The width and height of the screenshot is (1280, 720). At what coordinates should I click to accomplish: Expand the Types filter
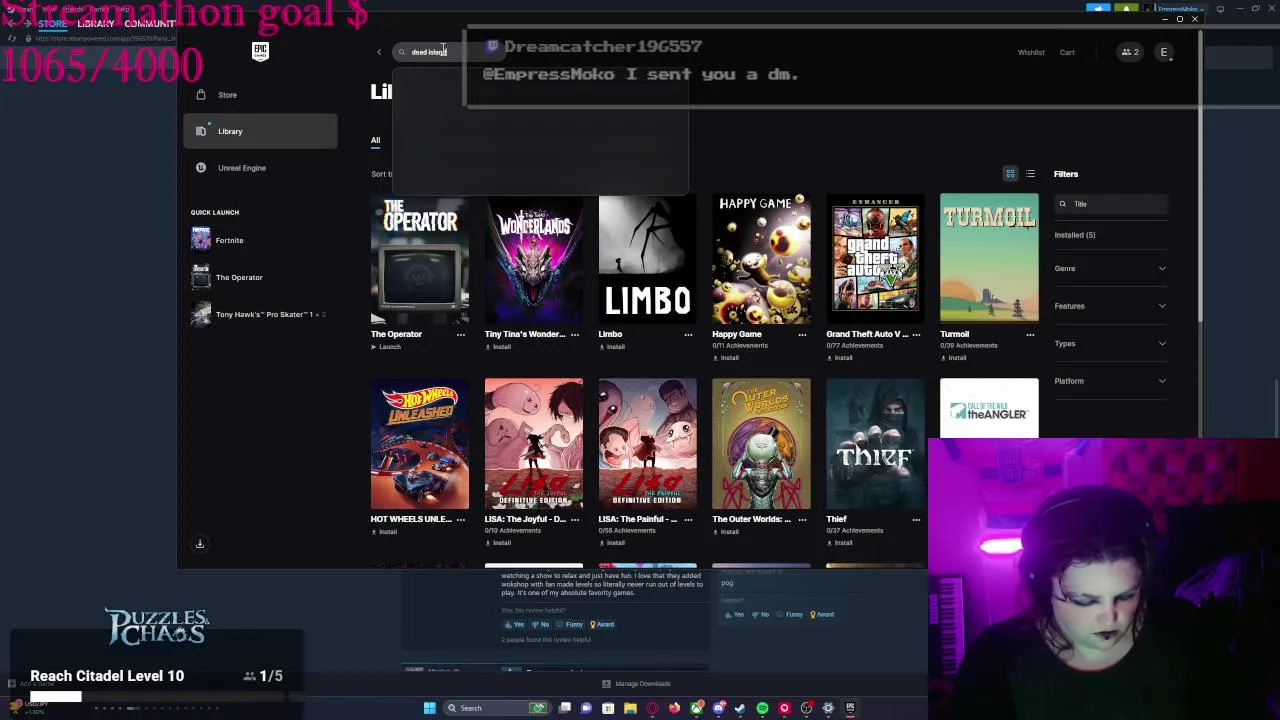(1110, 343)
